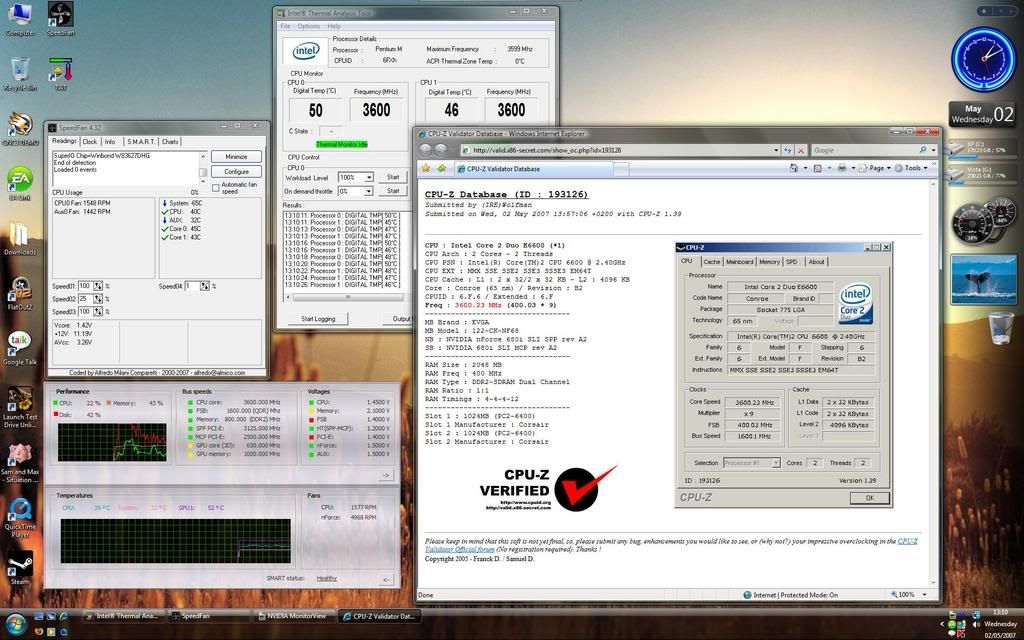Select the CPU-Z Validator Database browser tab
Image resolution: width=1024 pixels, height=640 pixels.
tap(534, 168)
